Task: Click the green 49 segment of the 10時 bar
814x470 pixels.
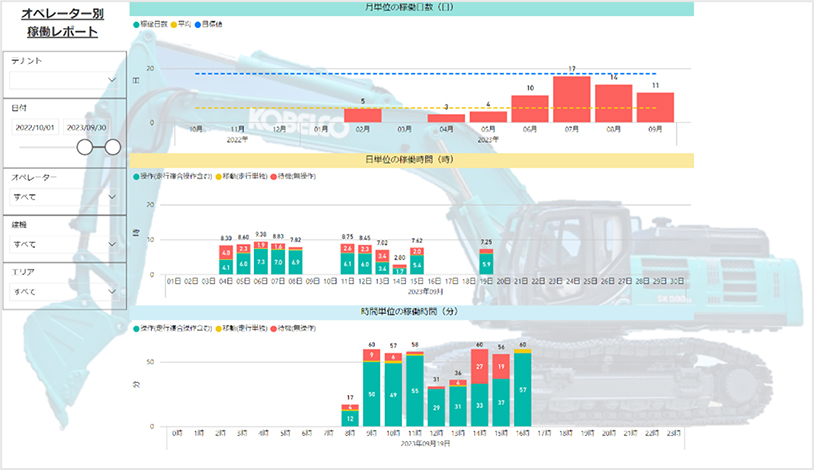Action: coord(394,395)
